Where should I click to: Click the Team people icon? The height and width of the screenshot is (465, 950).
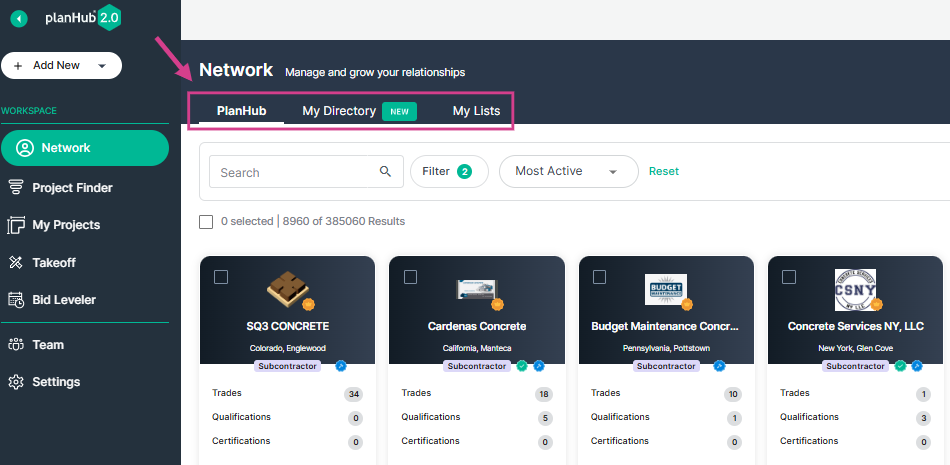tap(15, 344)
